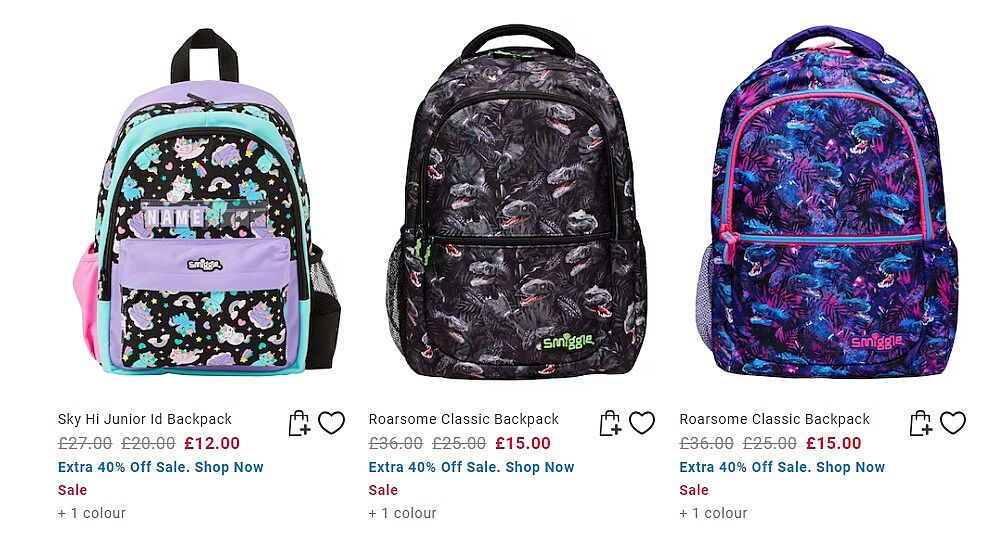
Task: Open the black dinosaur Roarsome backpack image
Action: point(517,202)
